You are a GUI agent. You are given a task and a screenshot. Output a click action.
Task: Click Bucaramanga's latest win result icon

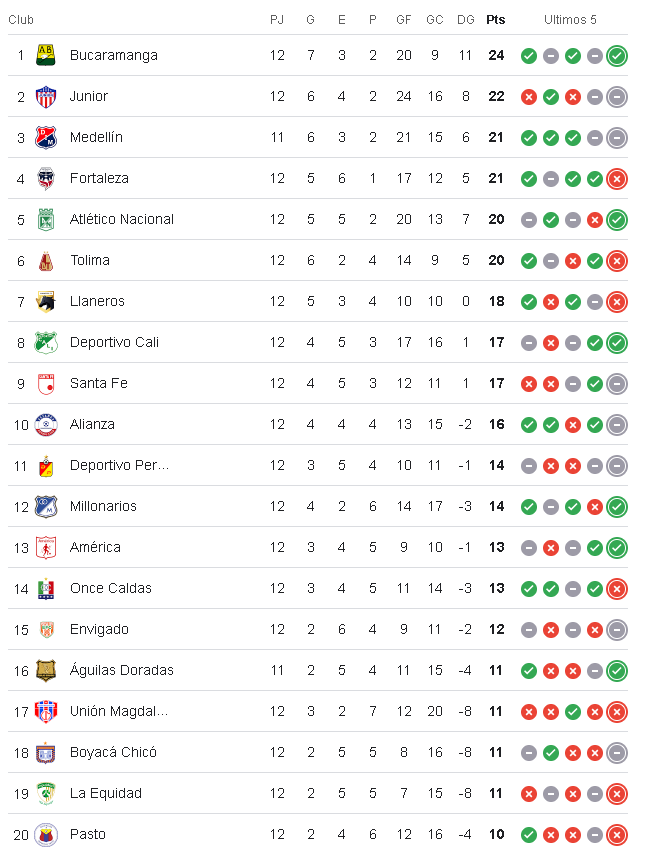[x=617, y=56]
